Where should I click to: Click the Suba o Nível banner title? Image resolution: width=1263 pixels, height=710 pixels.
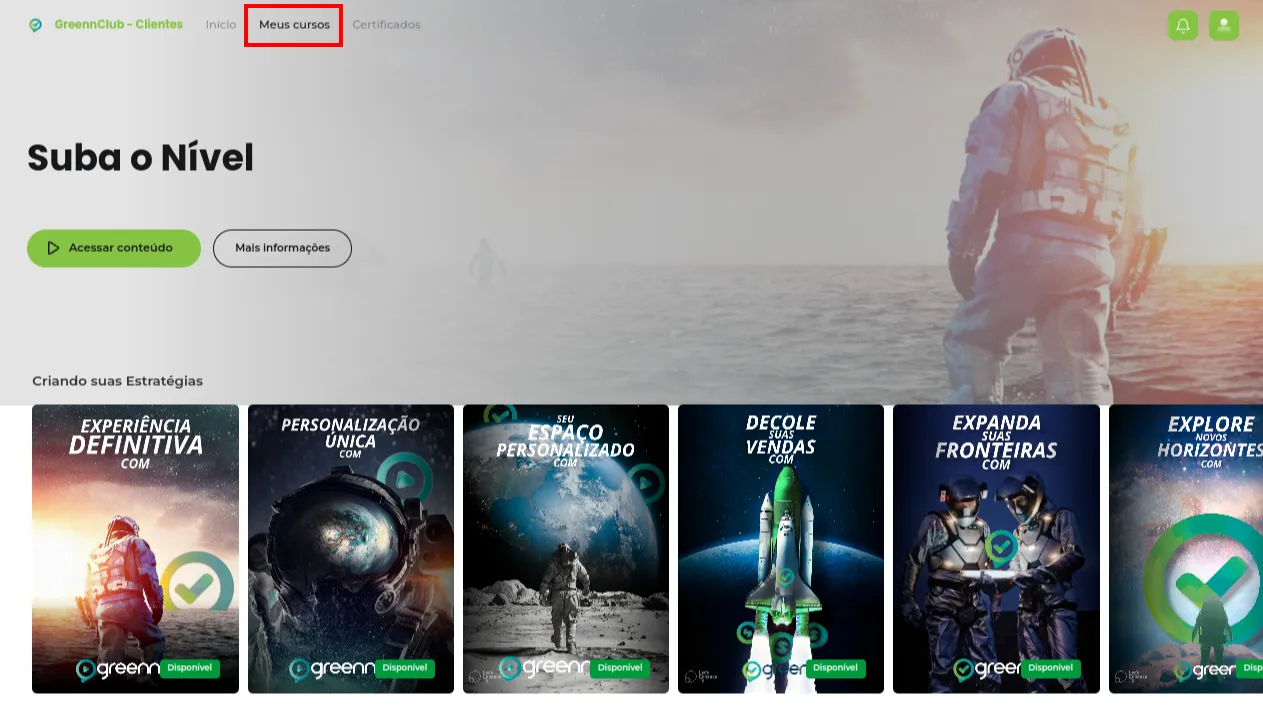click(x=140, y=158)
